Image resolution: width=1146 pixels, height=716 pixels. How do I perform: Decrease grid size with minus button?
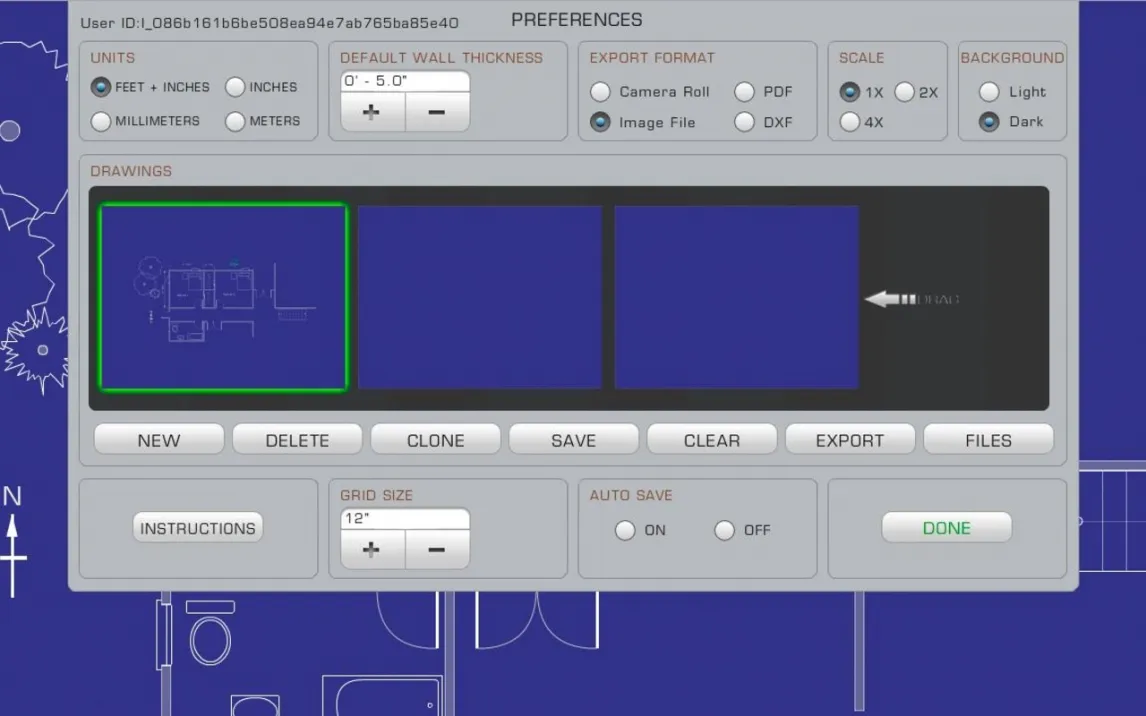point(436,549)
